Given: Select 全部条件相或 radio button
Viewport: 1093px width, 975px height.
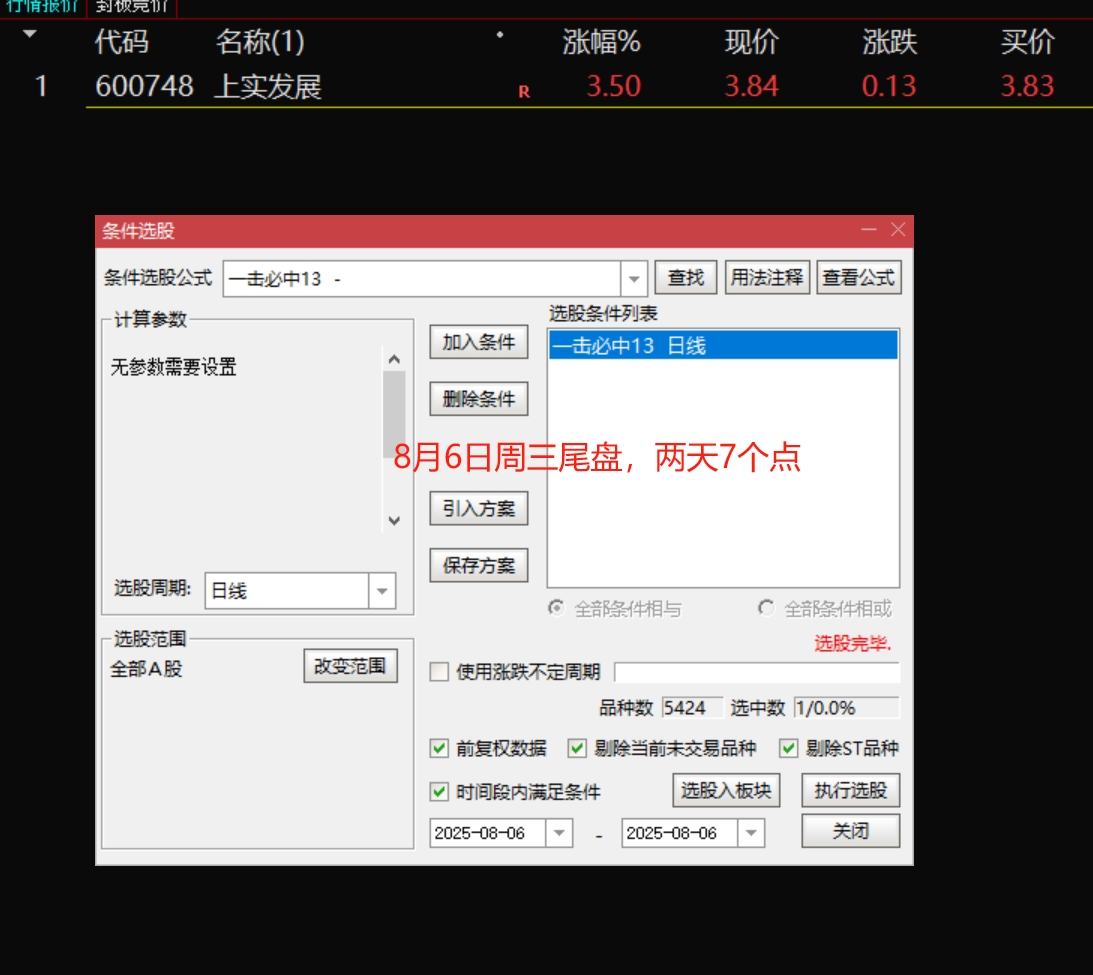Looking at the screenshot, I should coord(766,608).
